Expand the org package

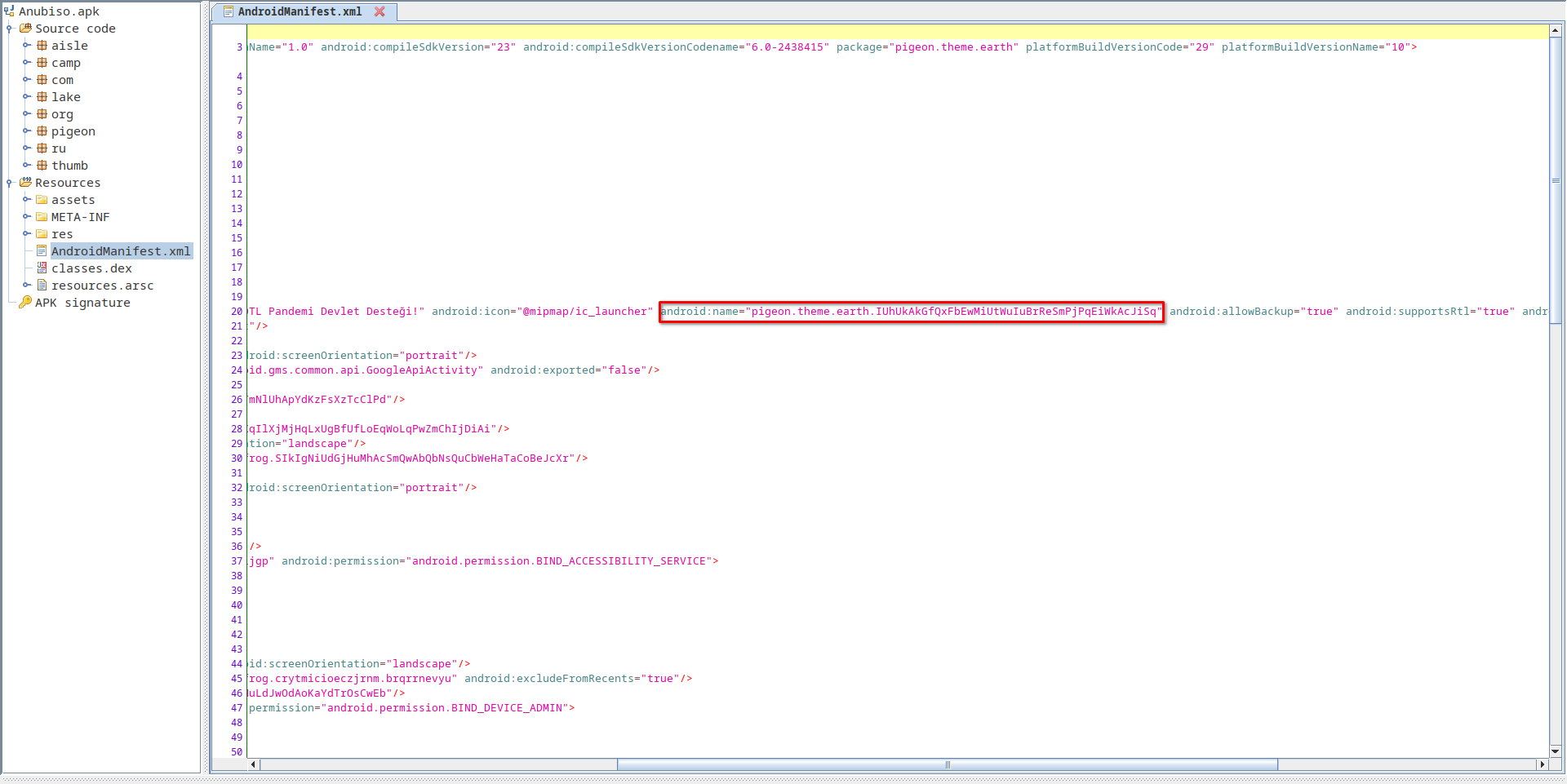point(26,114)
